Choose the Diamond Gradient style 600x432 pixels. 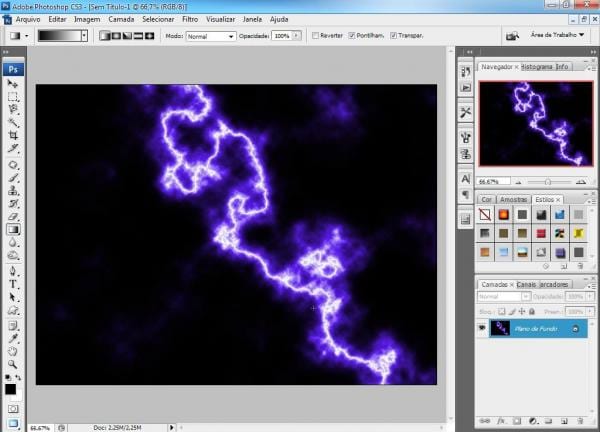150,36
